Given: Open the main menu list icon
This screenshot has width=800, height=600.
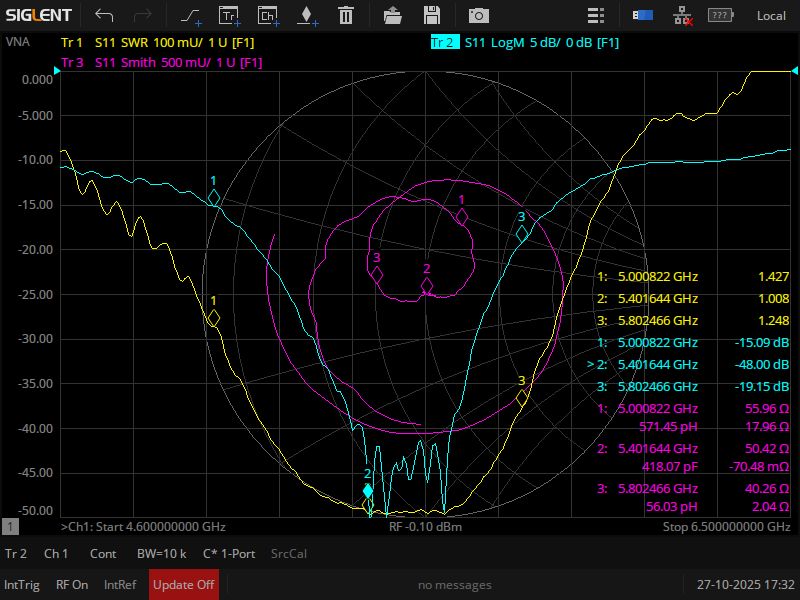Looking at the screenshot, I should [596, 15].
